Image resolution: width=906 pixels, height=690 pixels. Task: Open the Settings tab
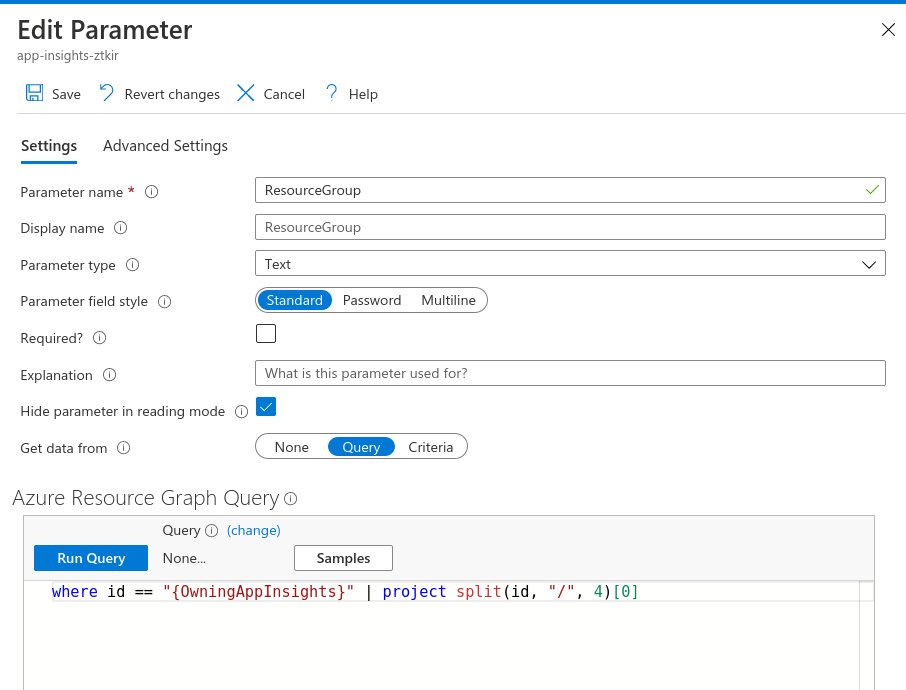(49, 146)
